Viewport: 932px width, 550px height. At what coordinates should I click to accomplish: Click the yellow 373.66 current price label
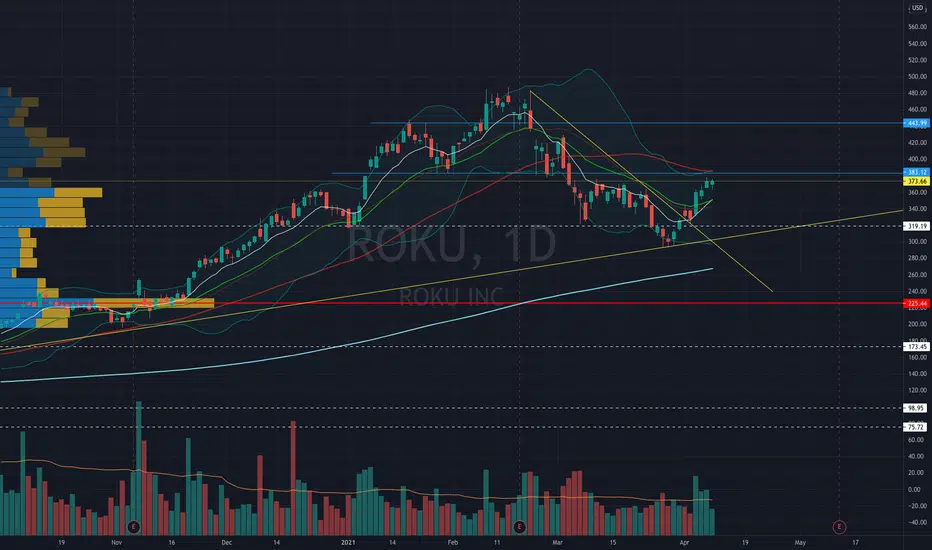click(x=917, y=181)
